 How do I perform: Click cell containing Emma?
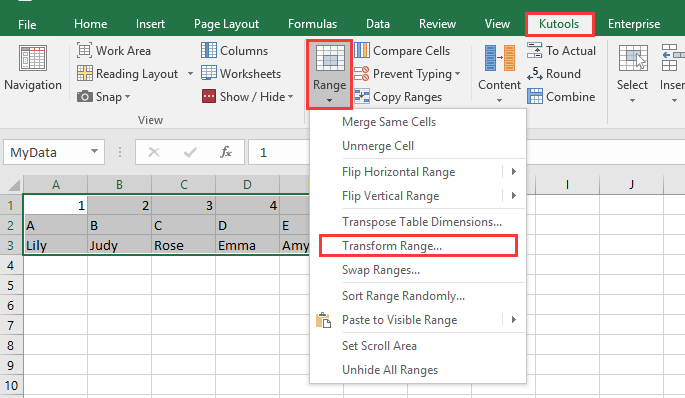click(x=247, y=246)
